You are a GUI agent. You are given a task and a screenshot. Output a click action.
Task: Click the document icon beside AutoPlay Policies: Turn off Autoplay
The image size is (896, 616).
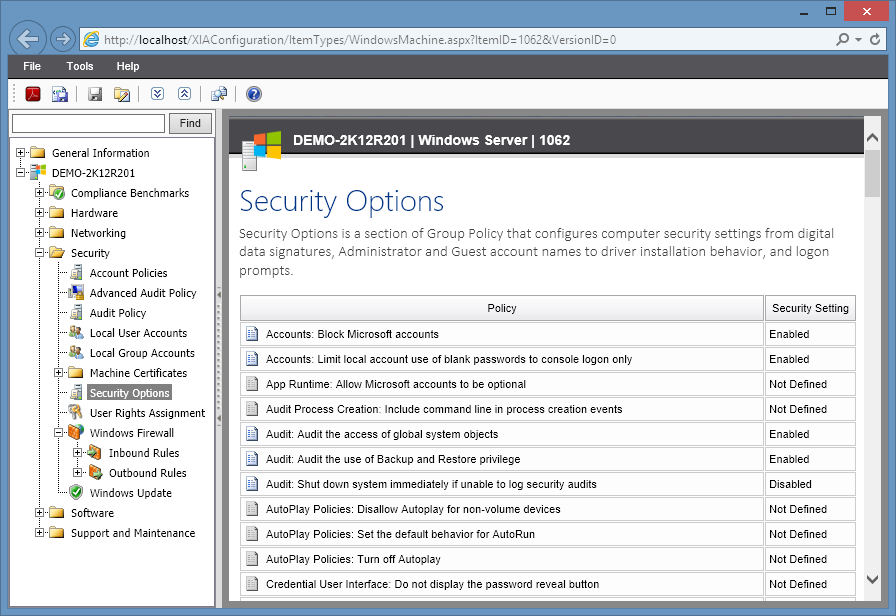coord(251,559)
